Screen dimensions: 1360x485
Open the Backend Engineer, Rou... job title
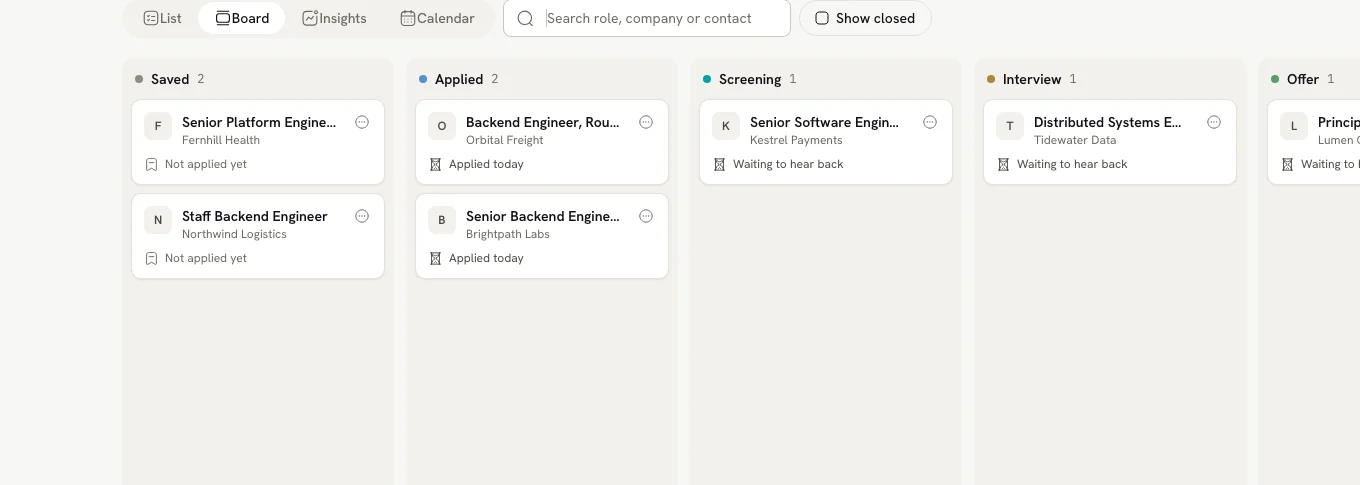[x=543, y=122]
